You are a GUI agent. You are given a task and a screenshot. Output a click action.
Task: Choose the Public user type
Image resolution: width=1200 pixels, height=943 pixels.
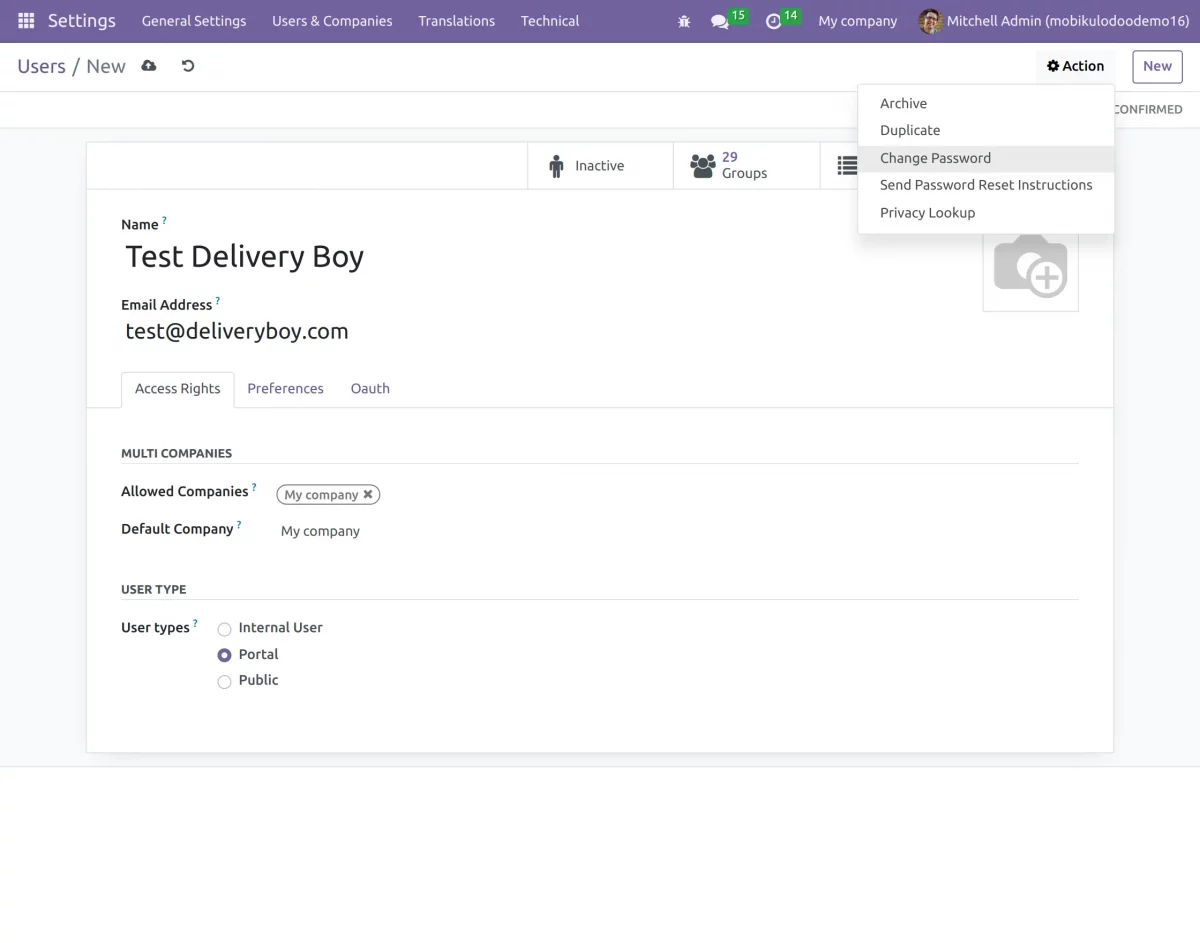(x=224, y=681)
